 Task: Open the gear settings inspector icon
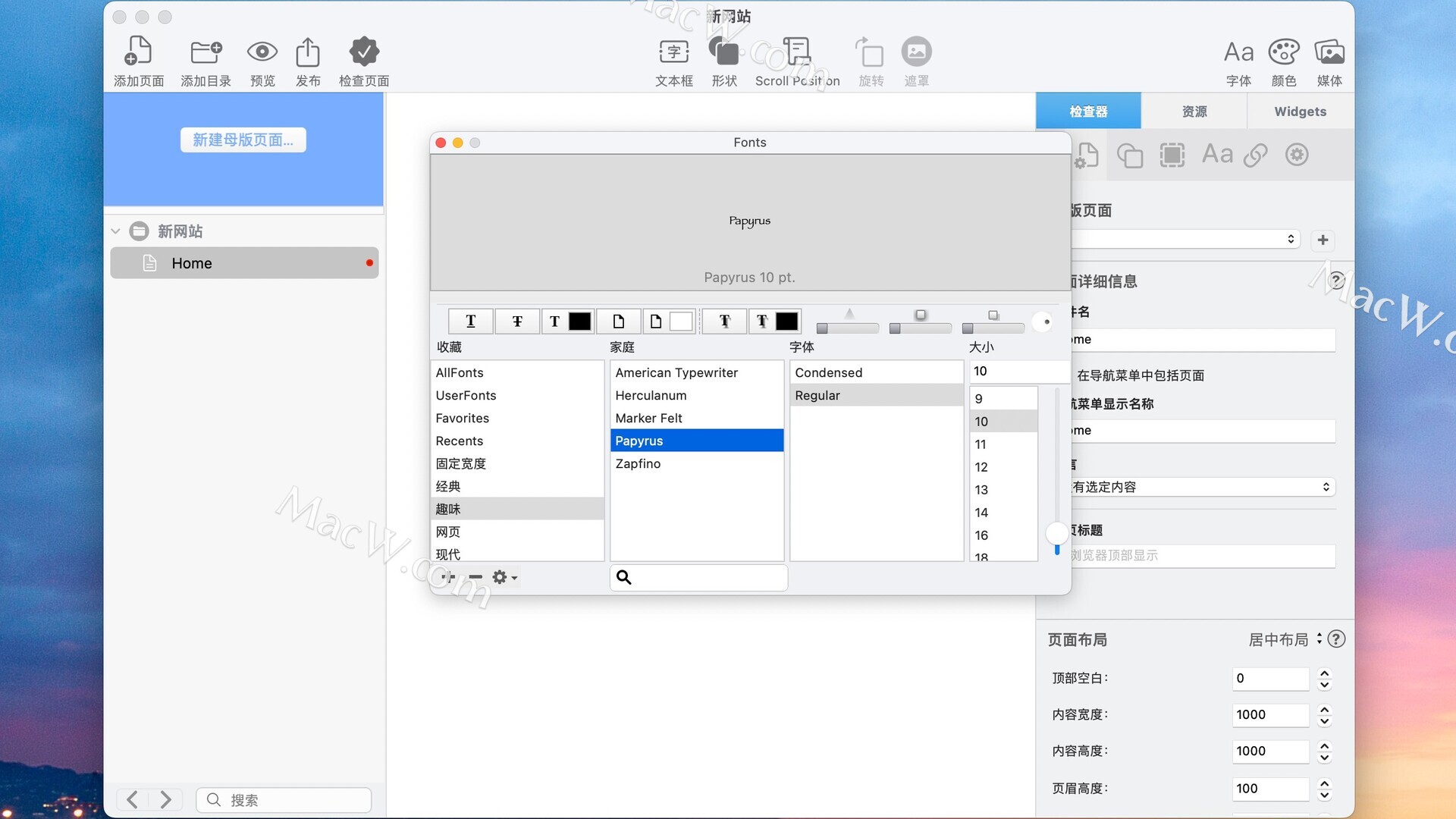pos(1297,155)
